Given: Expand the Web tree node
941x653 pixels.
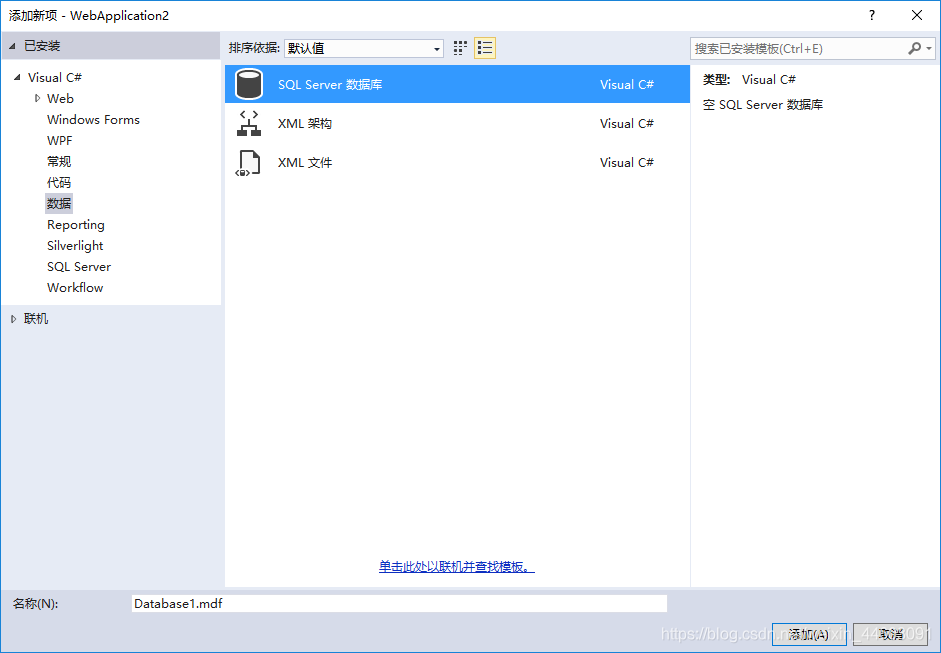Looking at the screenshot, I should point(38,98).
